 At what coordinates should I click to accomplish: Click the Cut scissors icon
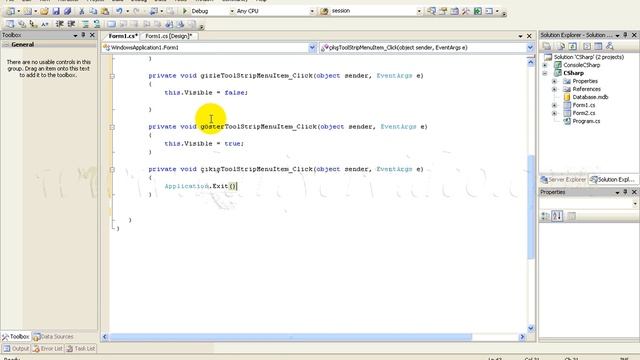point(82,11)
